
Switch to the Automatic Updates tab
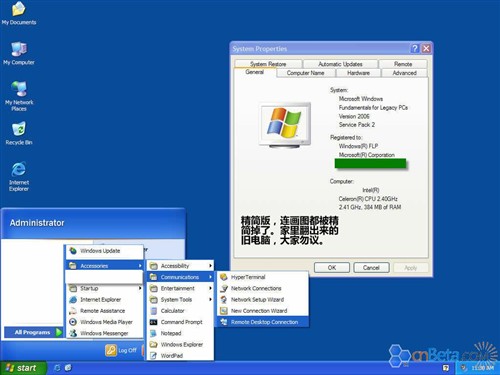(x=340, y=64)
